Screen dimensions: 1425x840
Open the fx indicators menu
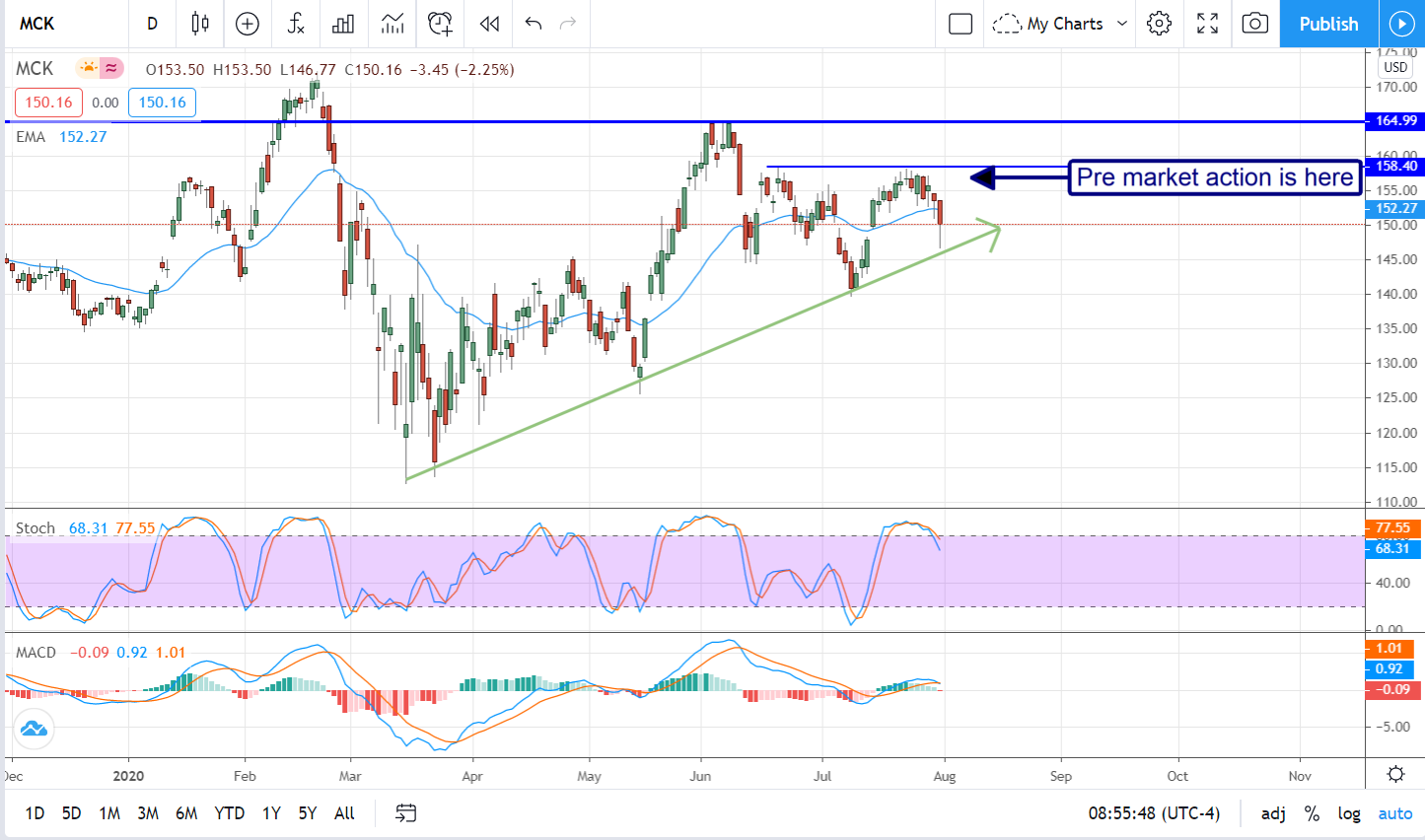coord(295,24)
